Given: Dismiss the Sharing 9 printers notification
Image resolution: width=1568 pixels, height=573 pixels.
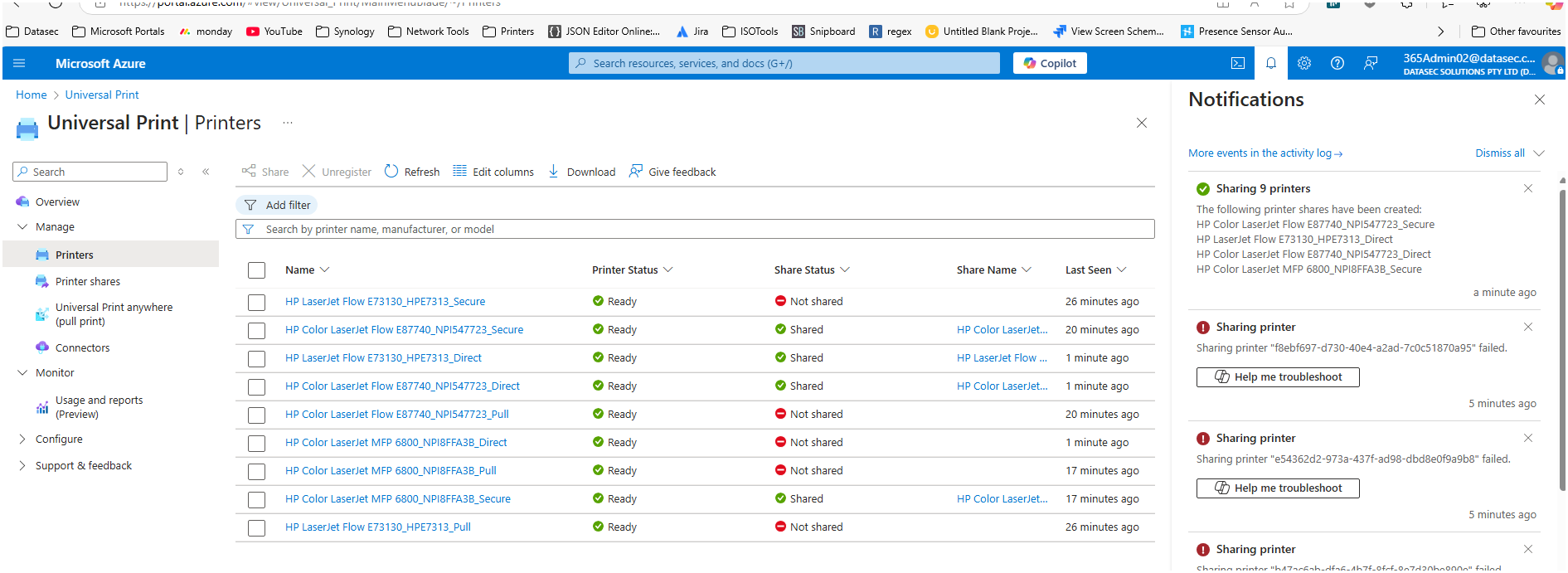Looking at the screenshot, I should click(x=1528, y=188).
